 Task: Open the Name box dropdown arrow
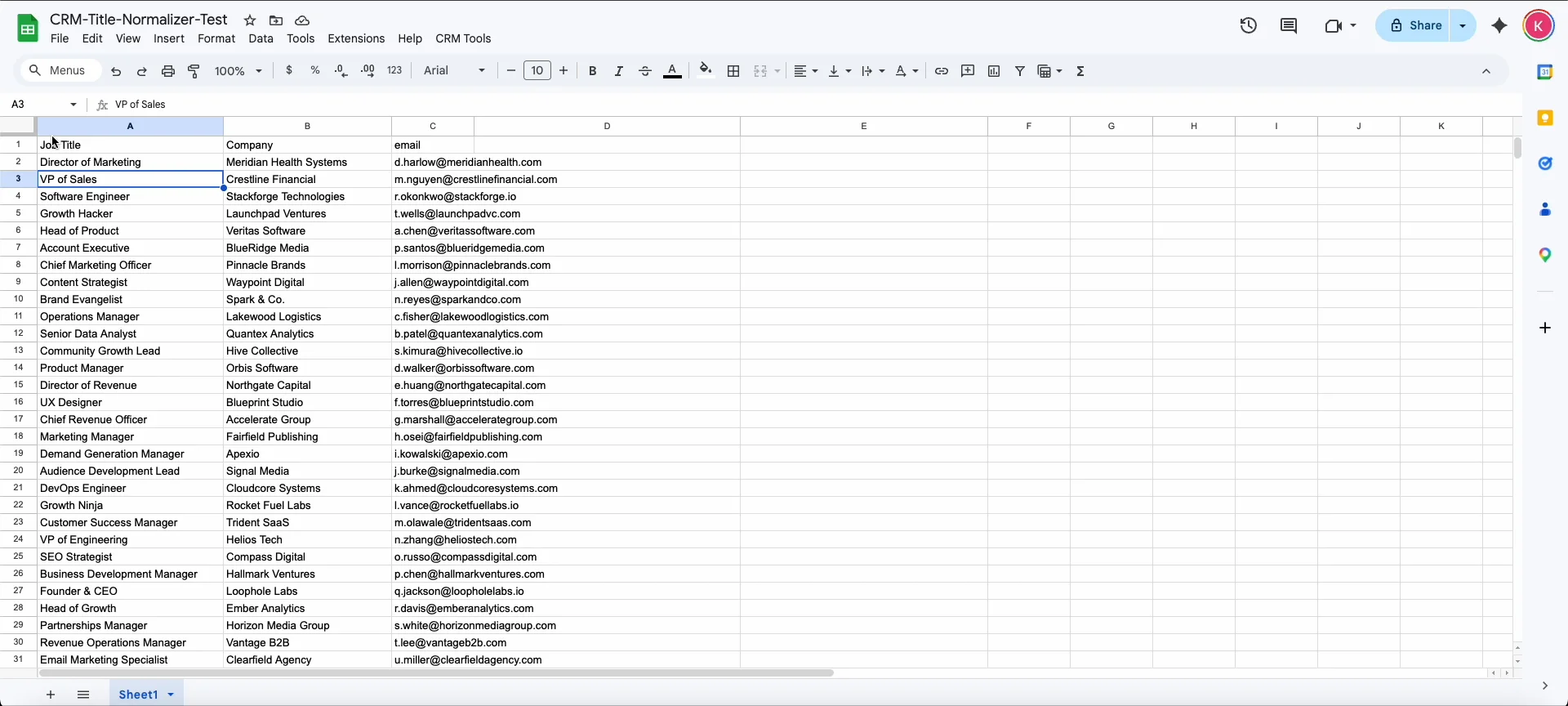[73, 105]
